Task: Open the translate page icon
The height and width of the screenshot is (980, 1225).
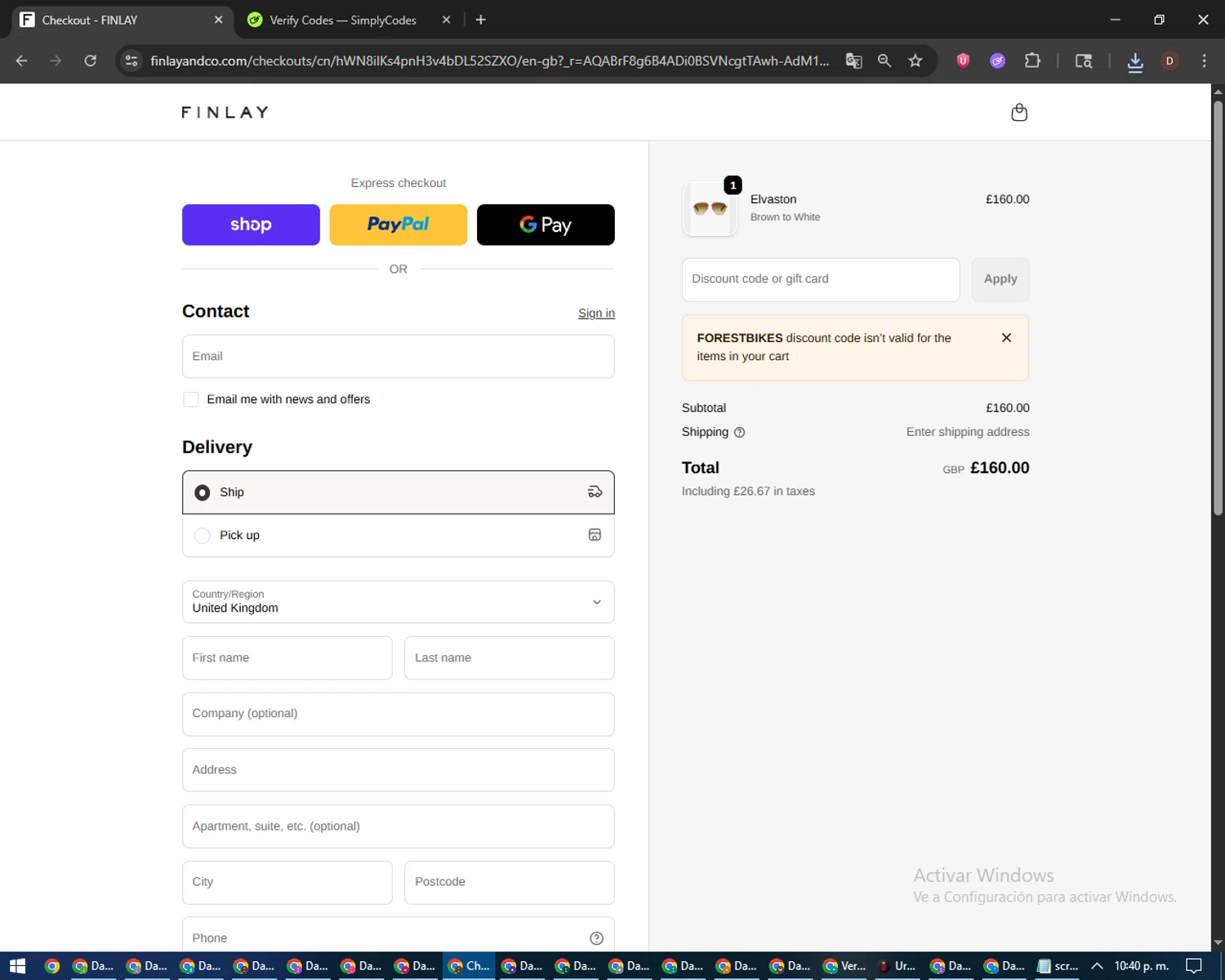Action: pyautogui.click(x=853, y=60)
